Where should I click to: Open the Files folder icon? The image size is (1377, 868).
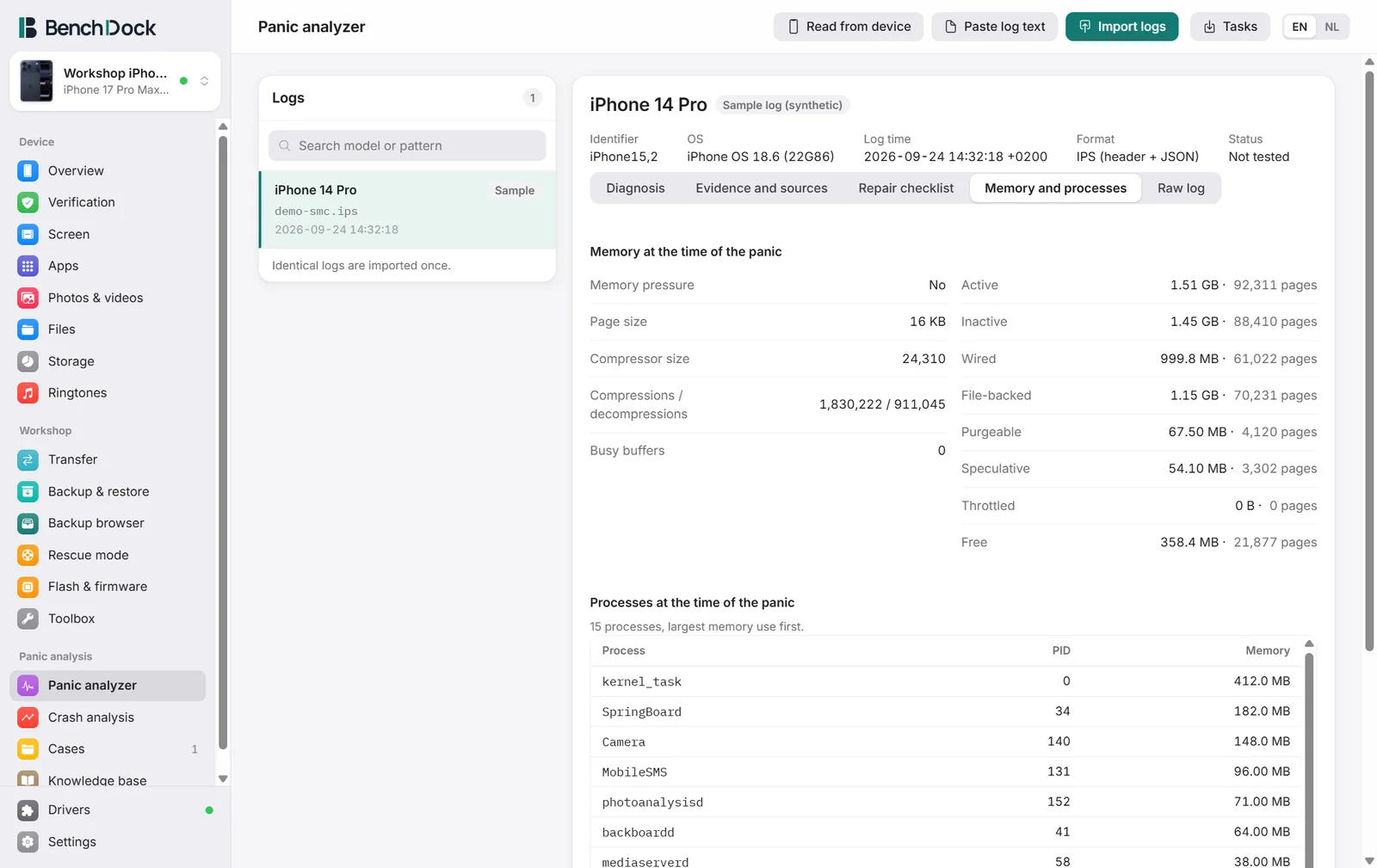click(28, 329)
